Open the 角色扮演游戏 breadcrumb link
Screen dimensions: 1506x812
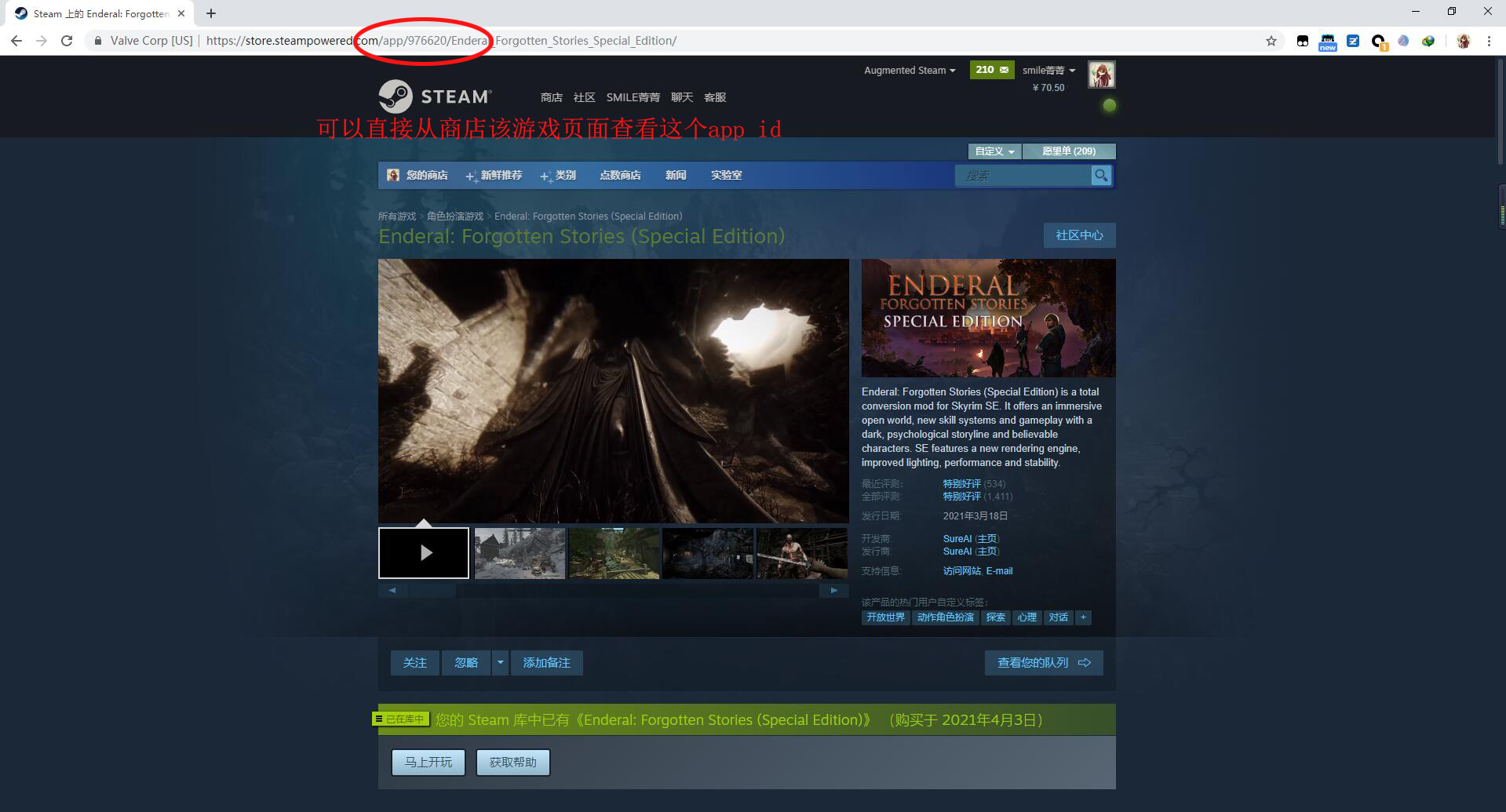tap(455, 217)
